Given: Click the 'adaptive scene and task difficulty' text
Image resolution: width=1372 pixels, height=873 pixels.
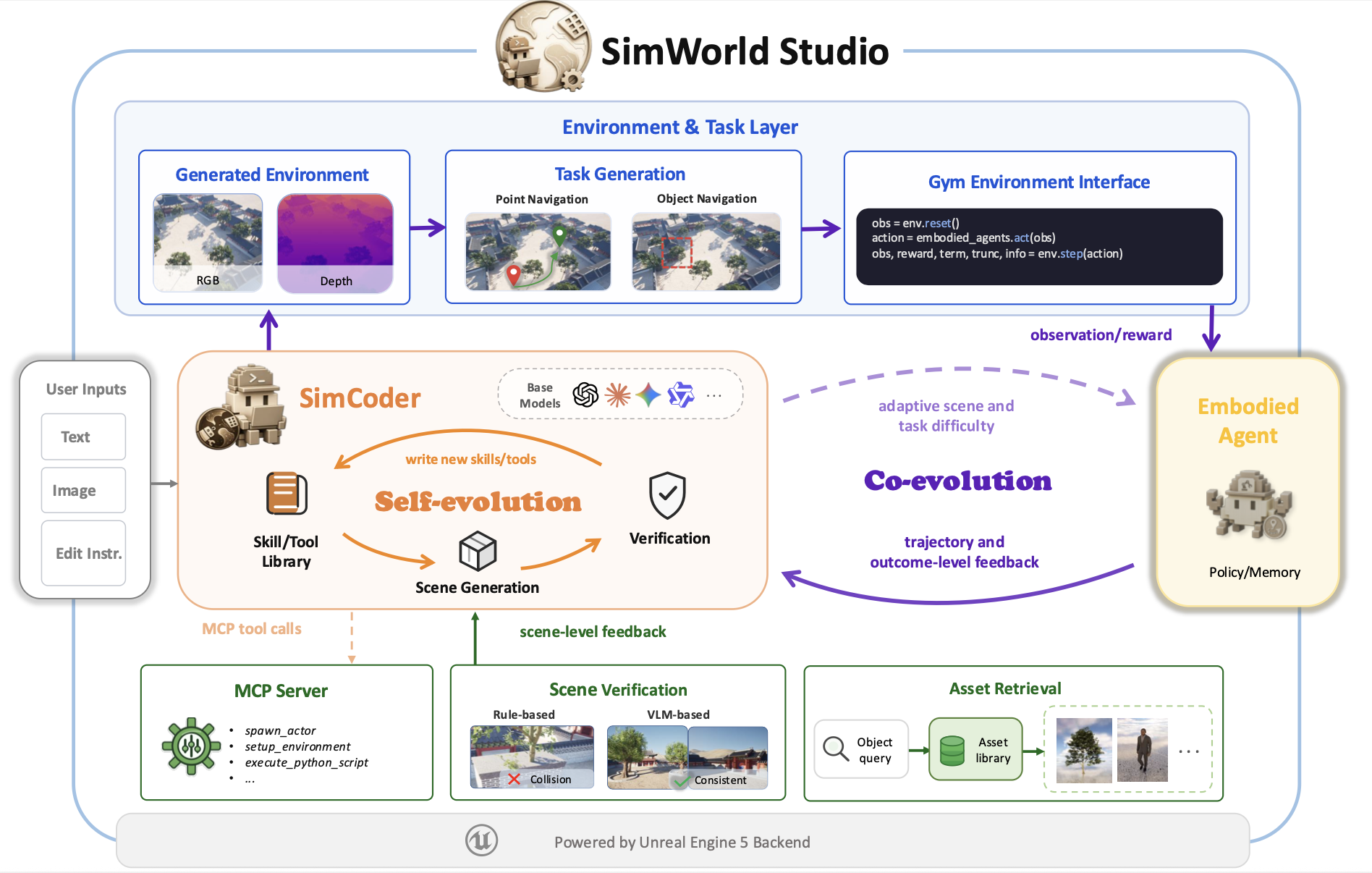Looking at the screenshot, I should (x=947, y=416).
